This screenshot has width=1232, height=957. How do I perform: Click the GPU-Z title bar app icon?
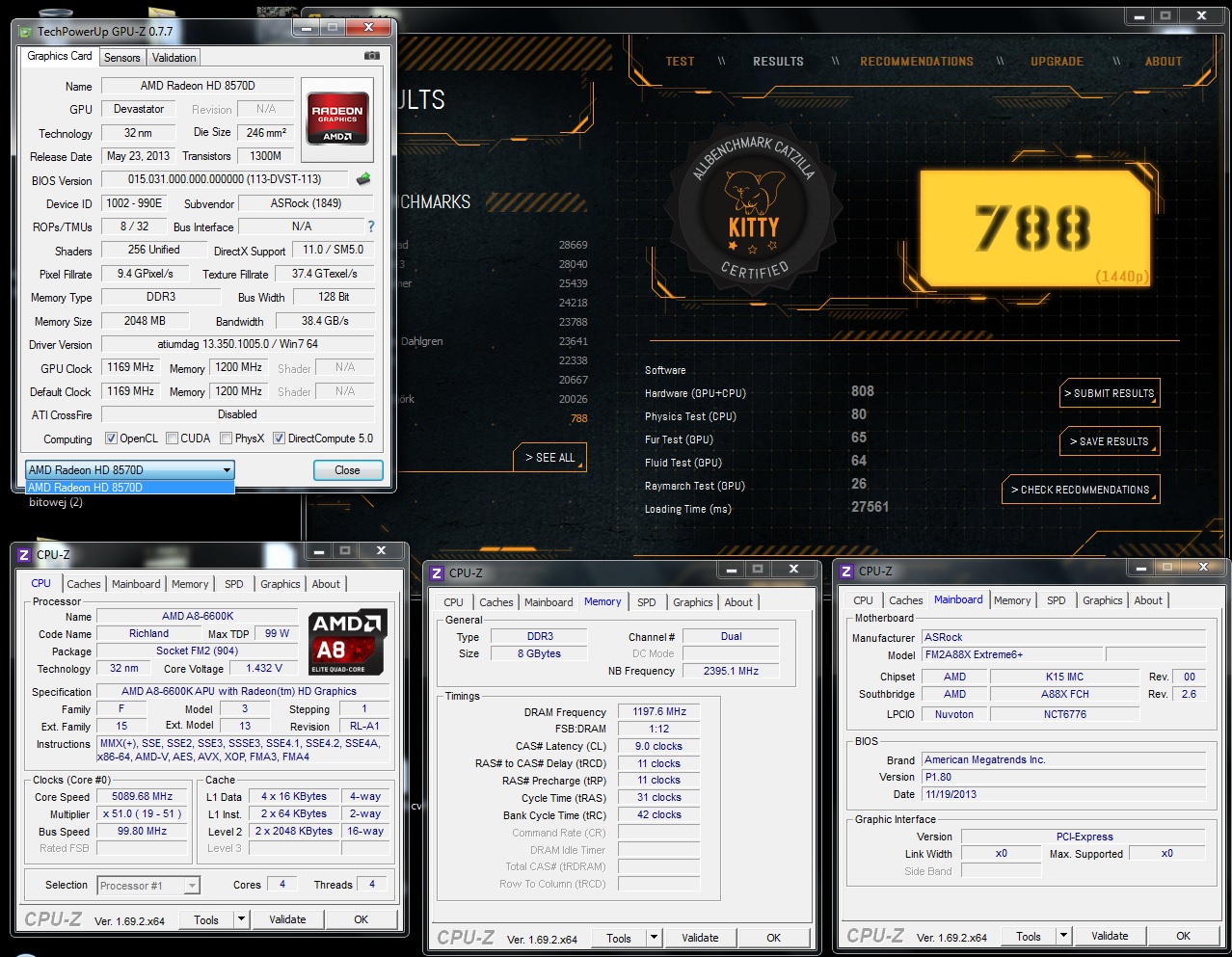point(25,32)
